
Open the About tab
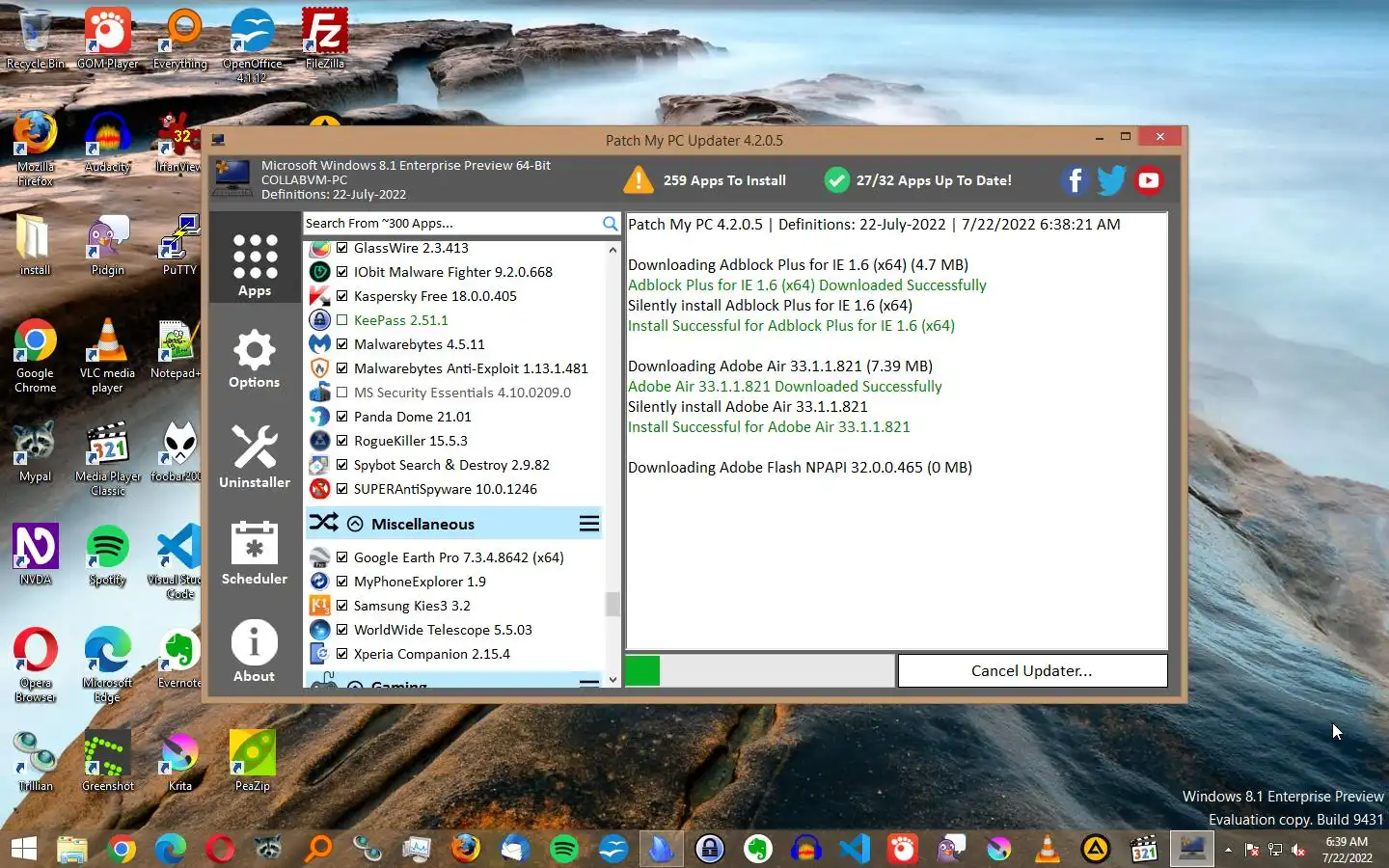(255, 650)
